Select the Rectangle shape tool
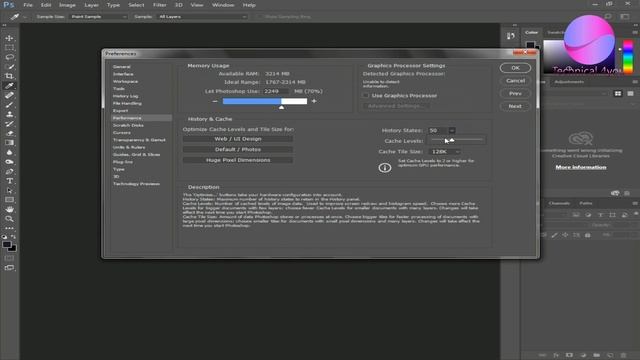The image size is (640, 360). [9, 200]
